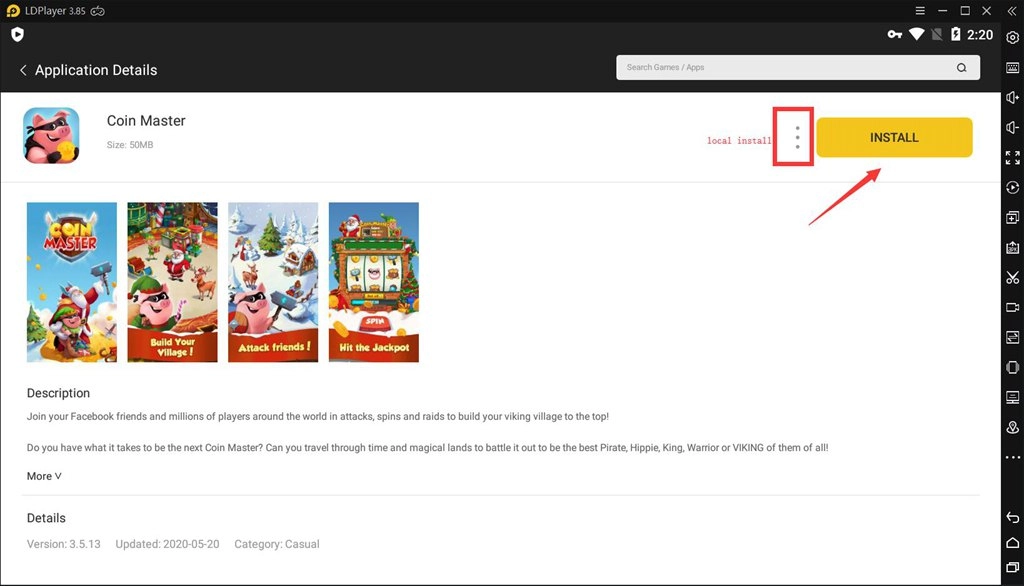Open virtual GPS location icon
Viewport: 1024px width, 586px height.
point(1012,427)
